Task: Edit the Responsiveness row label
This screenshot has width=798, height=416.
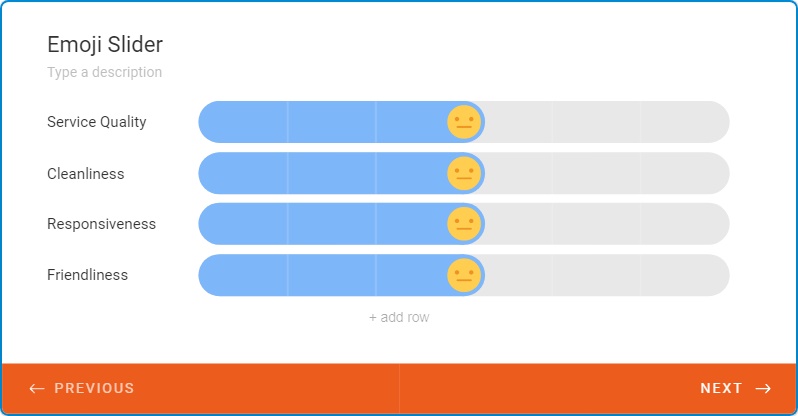Action: tap(102, 224)
